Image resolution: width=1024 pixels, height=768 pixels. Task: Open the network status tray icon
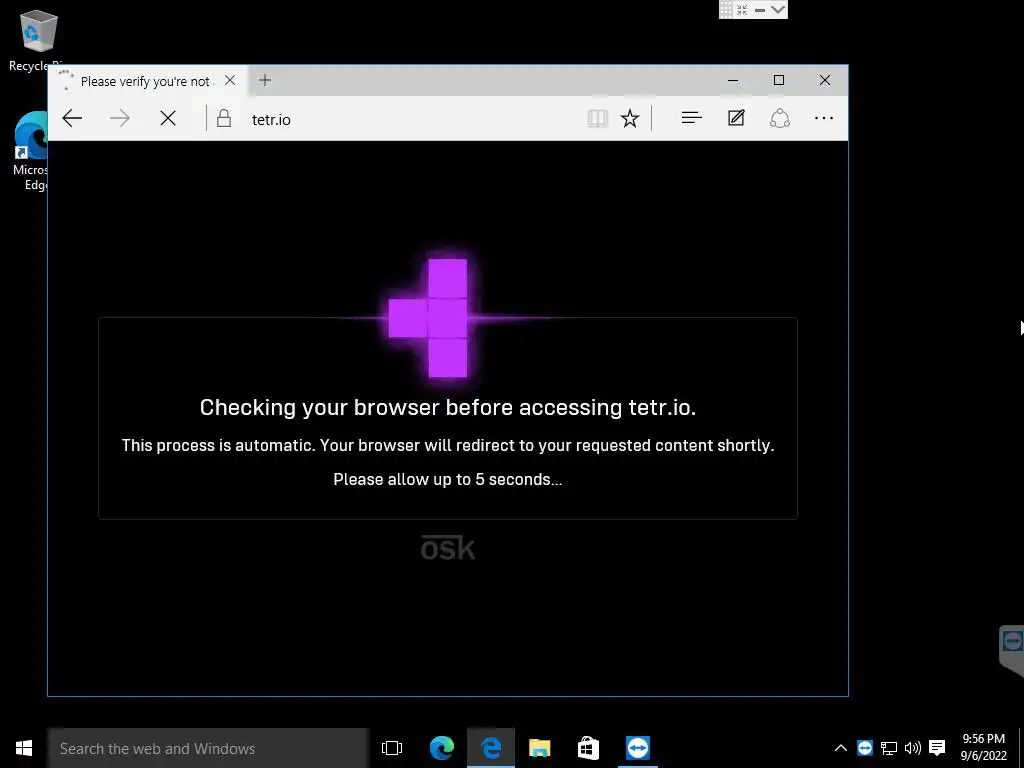889,748
